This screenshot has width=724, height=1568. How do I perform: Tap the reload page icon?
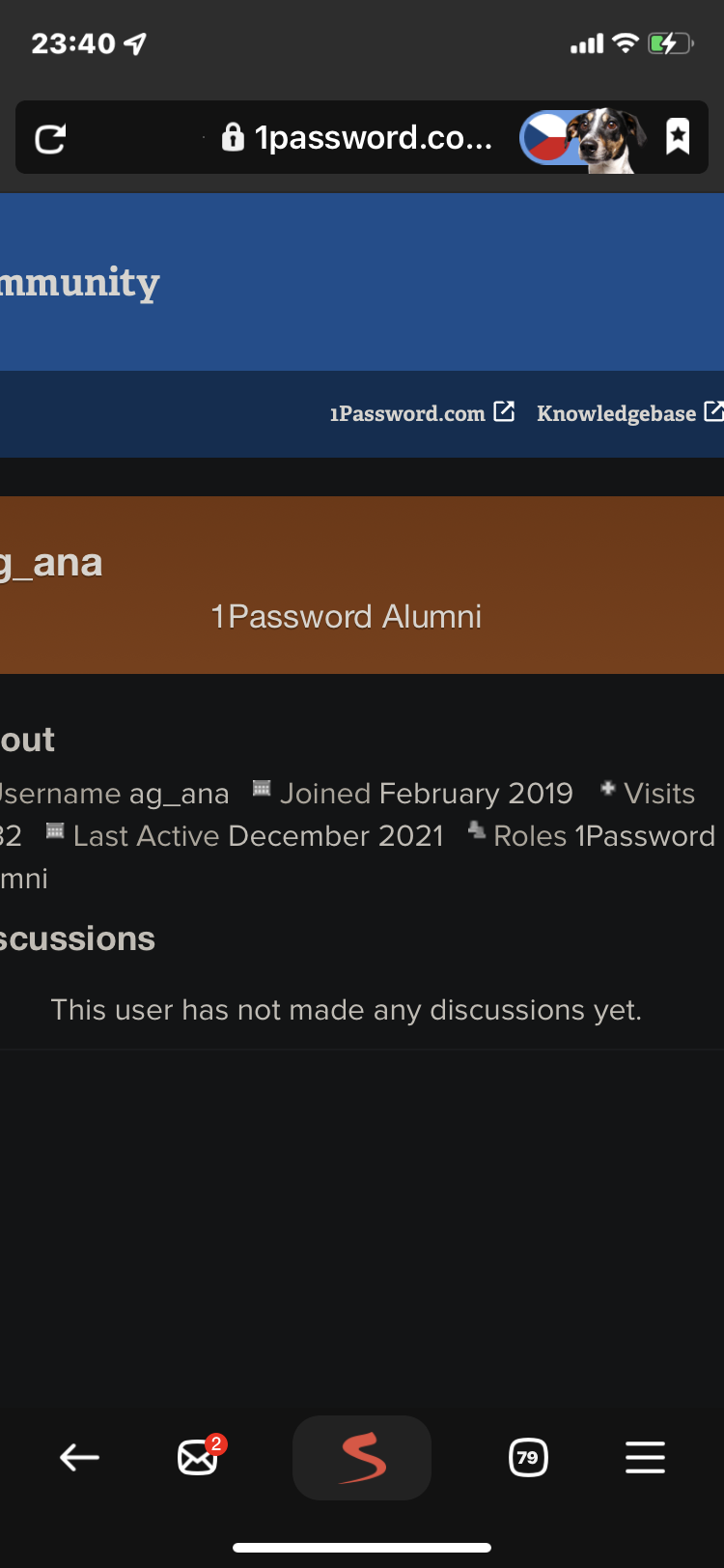pos(50,139)
